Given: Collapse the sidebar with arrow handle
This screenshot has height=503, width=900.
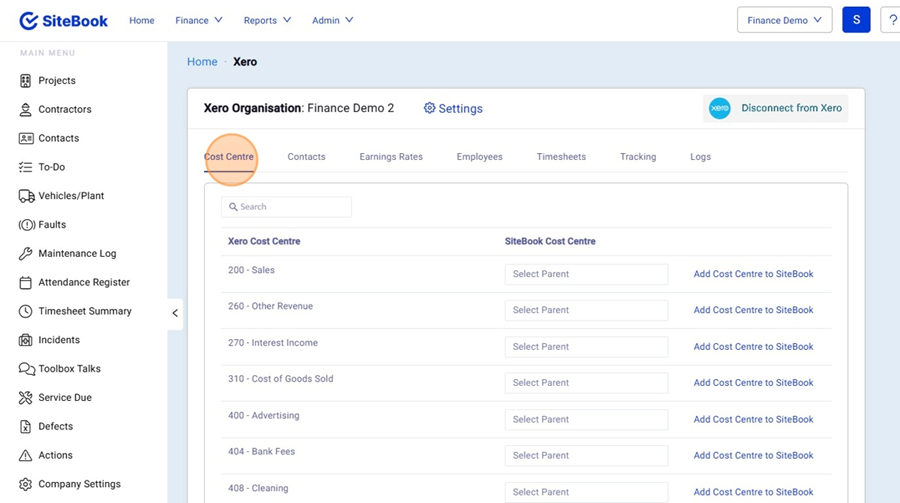Looking at the screenshot, I should 175,313.
